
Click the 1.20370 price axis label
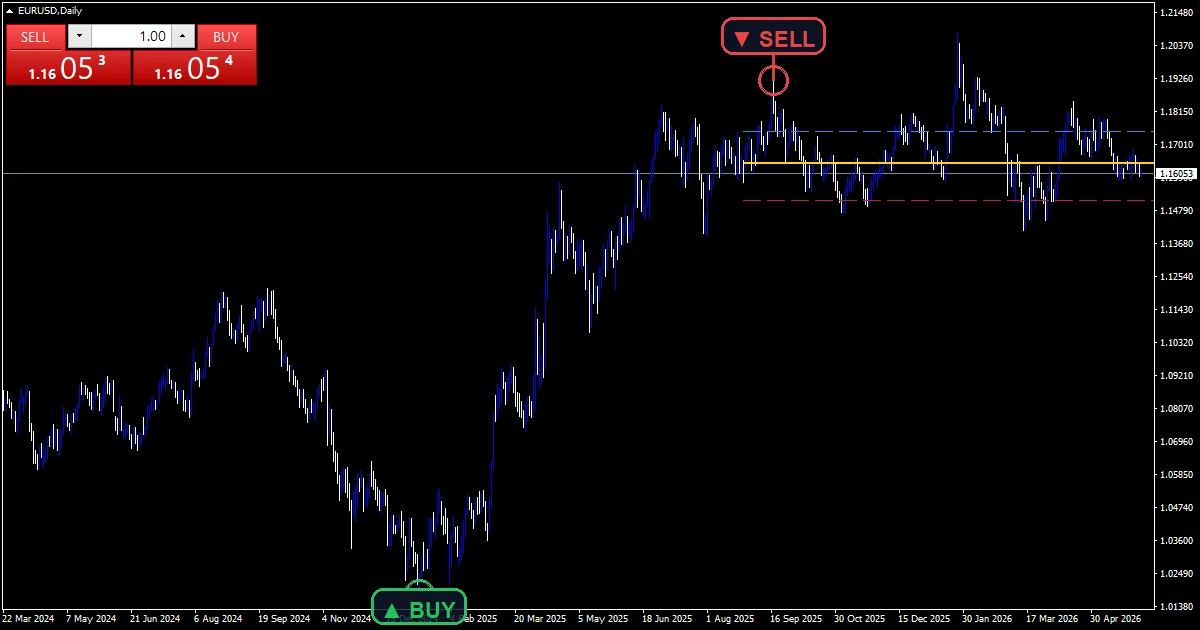(1177, 46)
